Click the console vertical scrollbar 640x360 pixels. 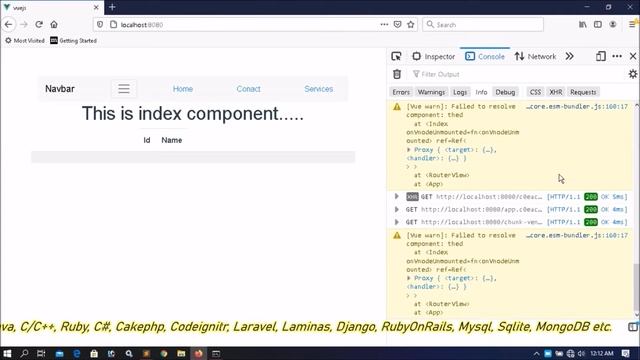[x=636, y=287]
